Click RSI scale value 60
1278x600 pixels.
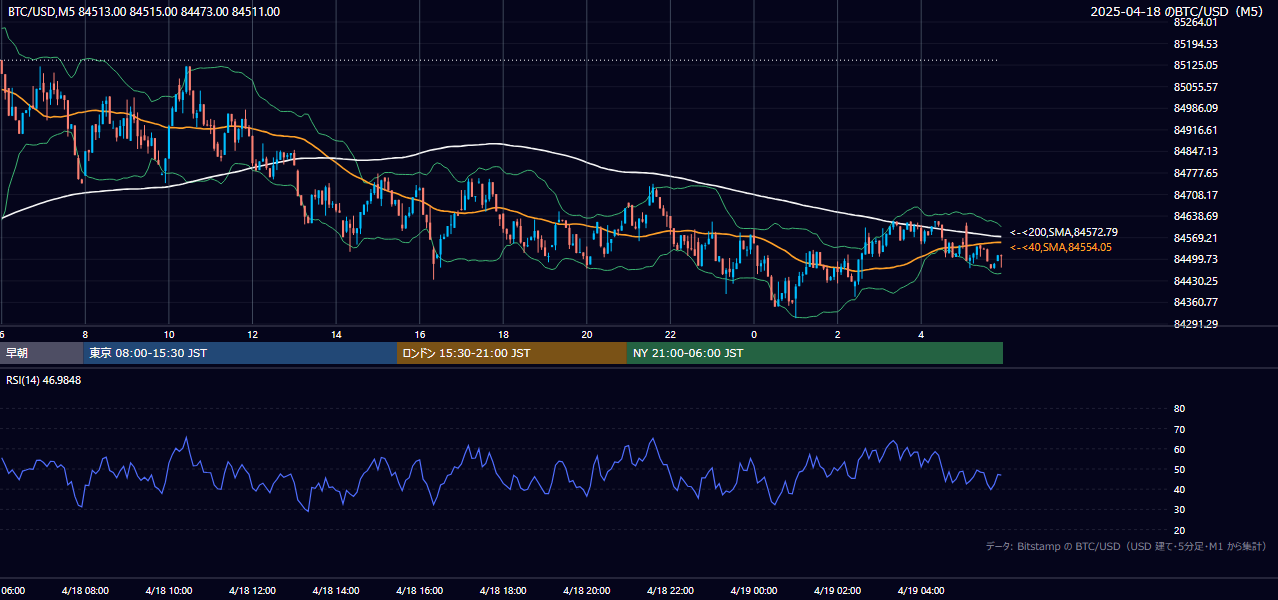(1179, 449)
